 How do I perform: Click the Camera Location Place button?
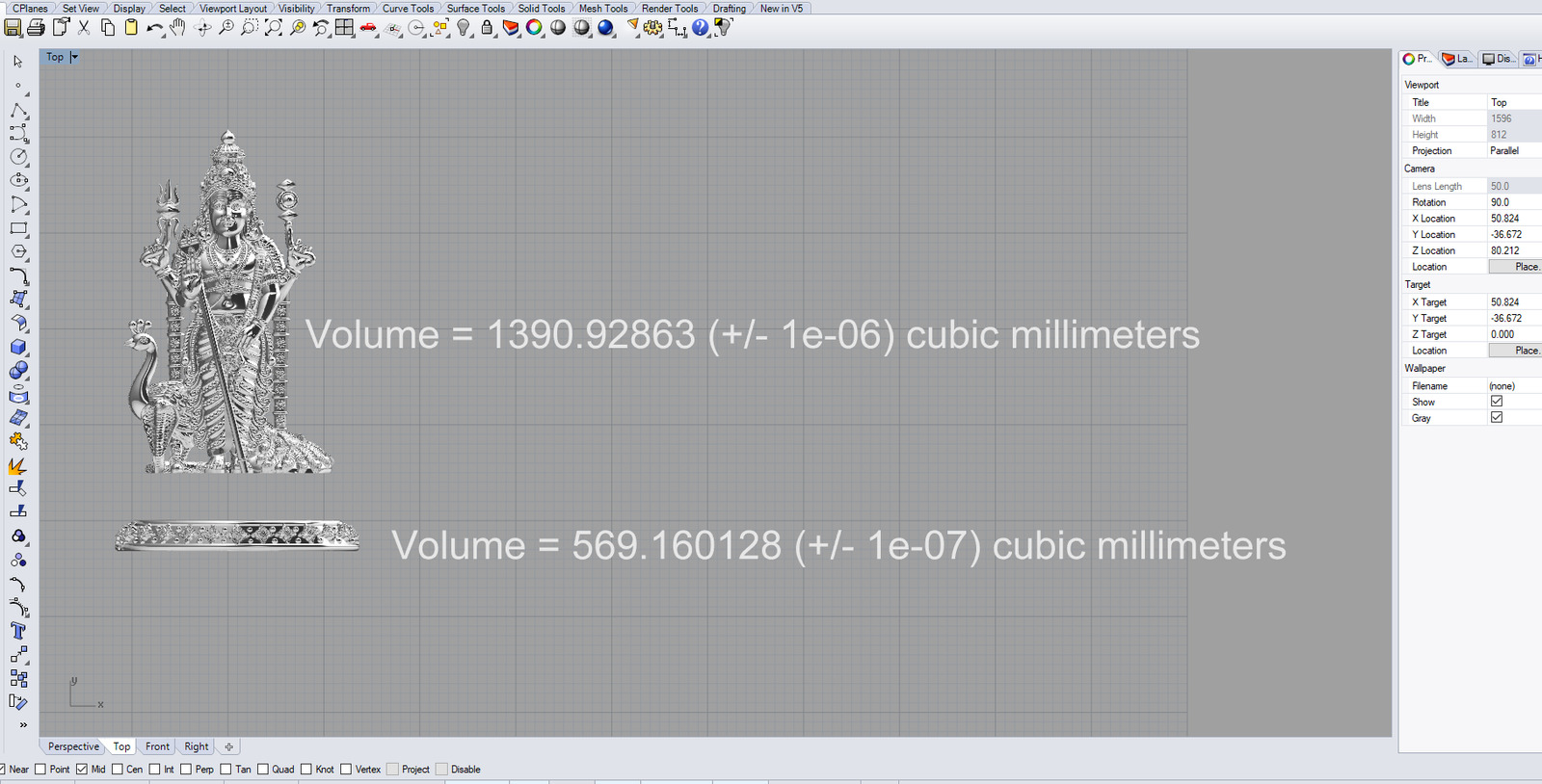1517,267
